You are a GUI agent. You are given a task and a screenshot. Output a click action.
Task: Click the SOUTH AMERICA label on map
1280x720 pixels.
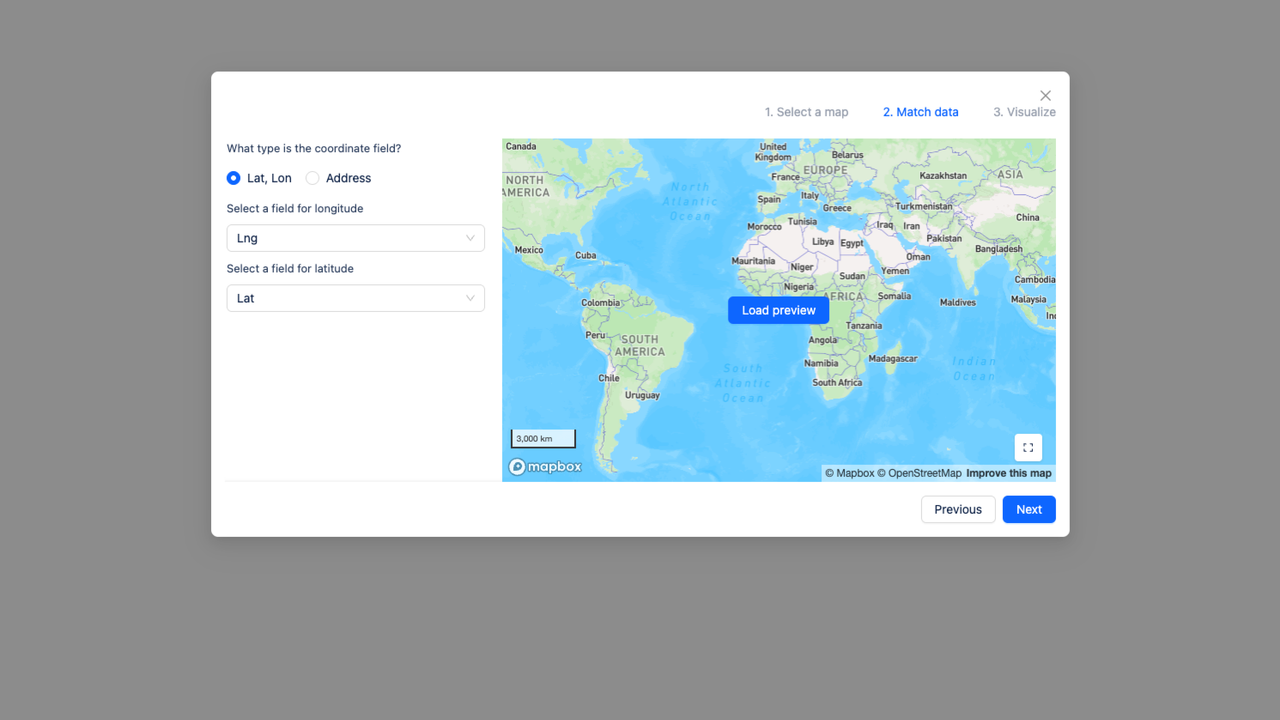(x=640, y=345)
